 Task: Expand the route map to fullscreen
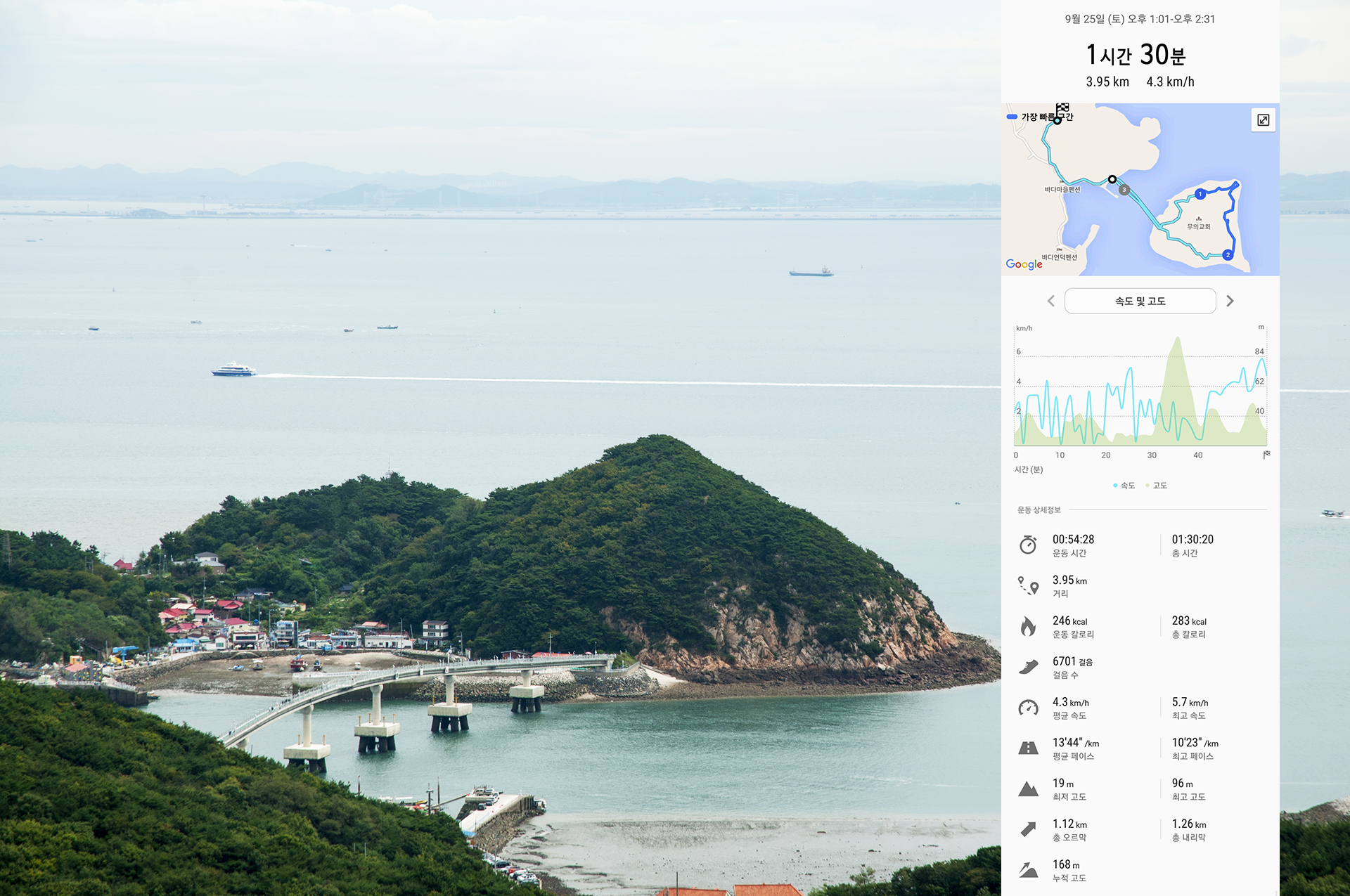click(1263, 120)
